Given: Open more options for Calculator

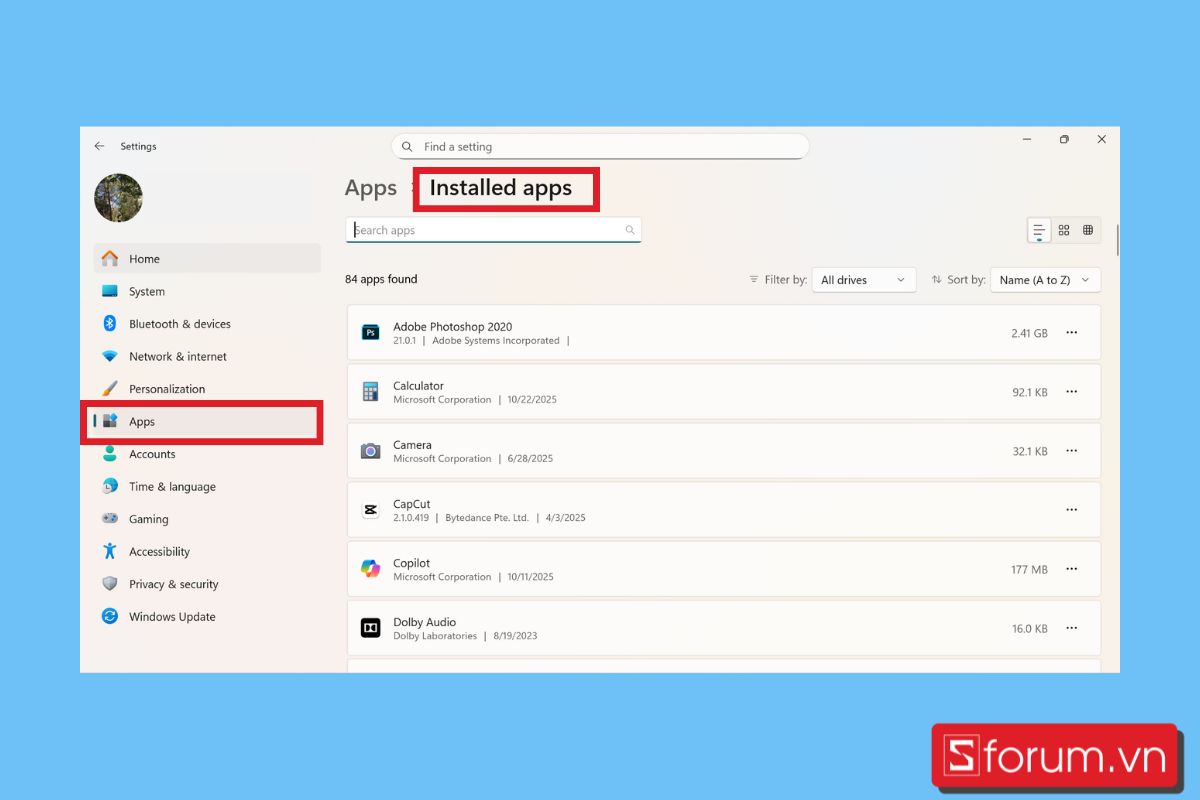Looking at the screenshot, I should [1072, 392].
